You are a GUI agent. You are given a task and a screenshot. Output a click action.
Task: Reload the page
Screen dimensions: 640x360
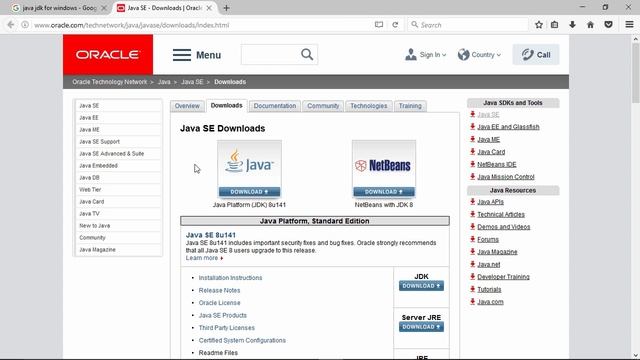pos(395,25)
